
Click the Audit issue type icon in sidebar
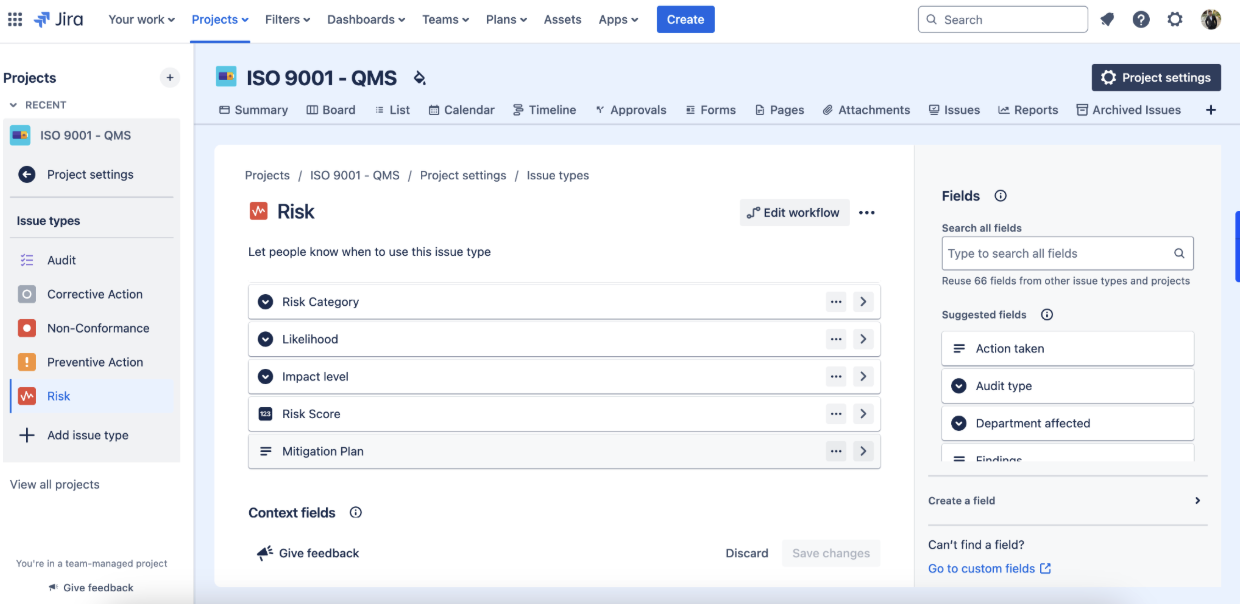[27, 260]
